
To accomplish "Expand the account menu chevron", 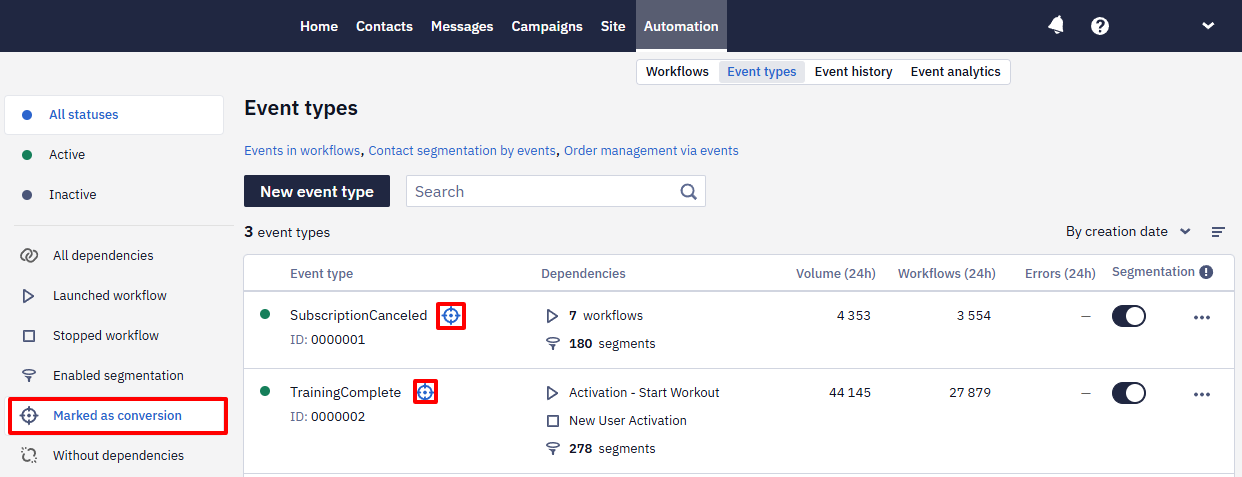I will click(1208, 26).
